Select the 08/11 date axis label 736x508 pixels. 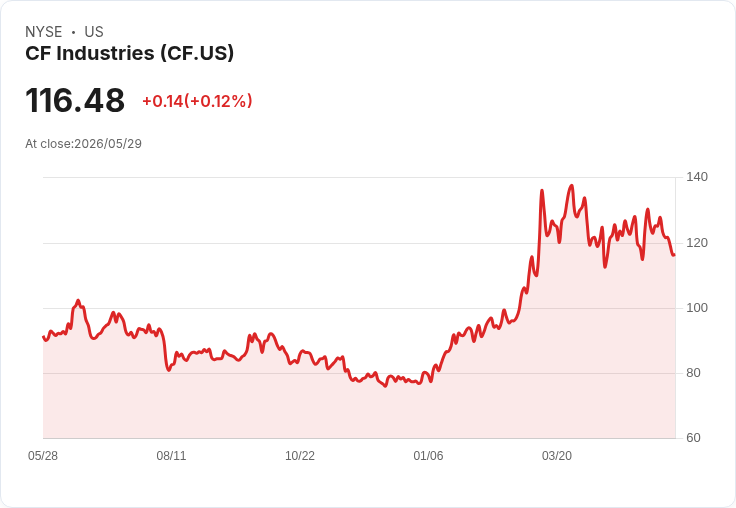point(171,456)
